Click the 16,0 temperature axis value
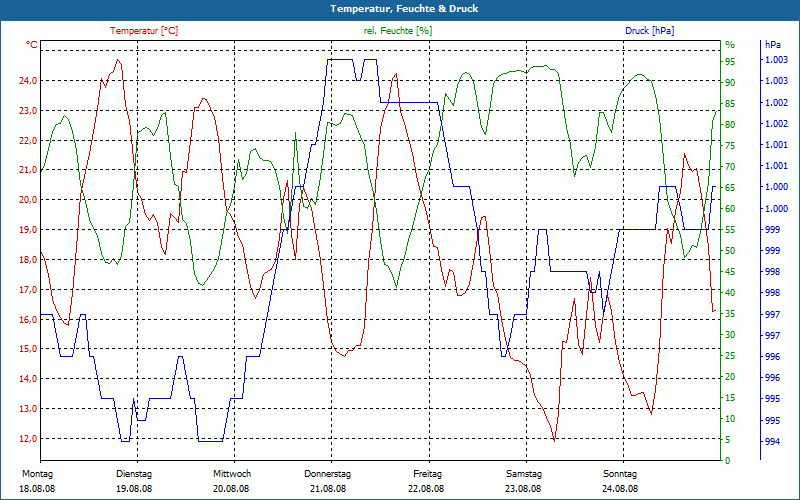 coord(28,319)
